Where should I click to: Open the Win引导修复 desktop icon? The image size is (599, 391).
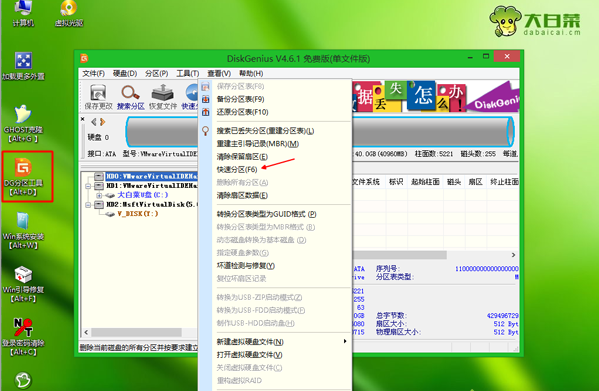tap(23, 284)
